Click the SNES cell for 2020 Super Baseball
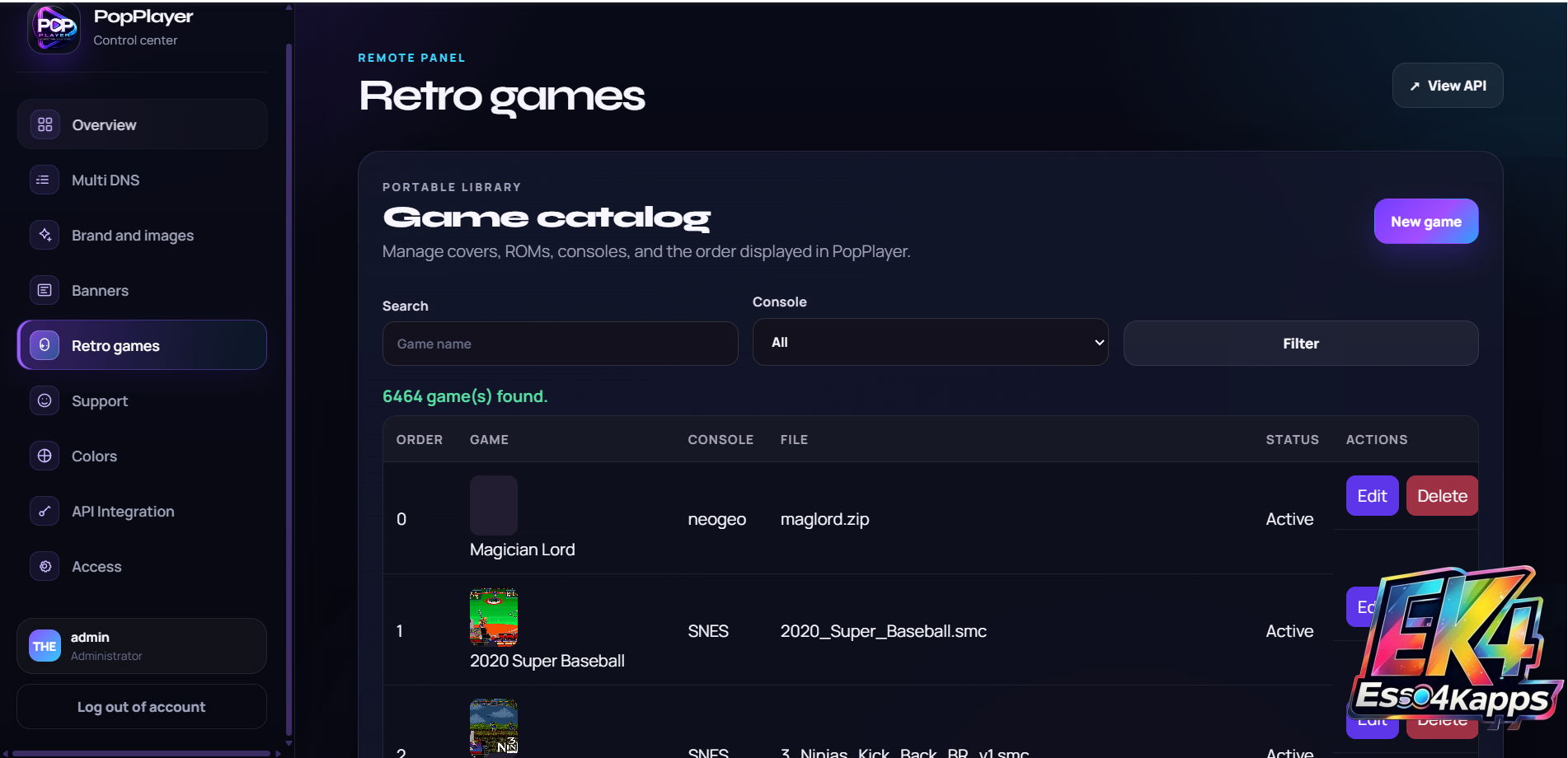The height and width of the screenshot is (758, 1568). pos(708,631)
